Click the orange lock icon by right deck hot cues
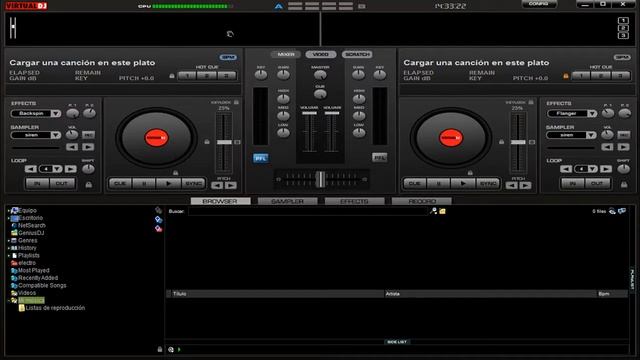 [566, 76]
